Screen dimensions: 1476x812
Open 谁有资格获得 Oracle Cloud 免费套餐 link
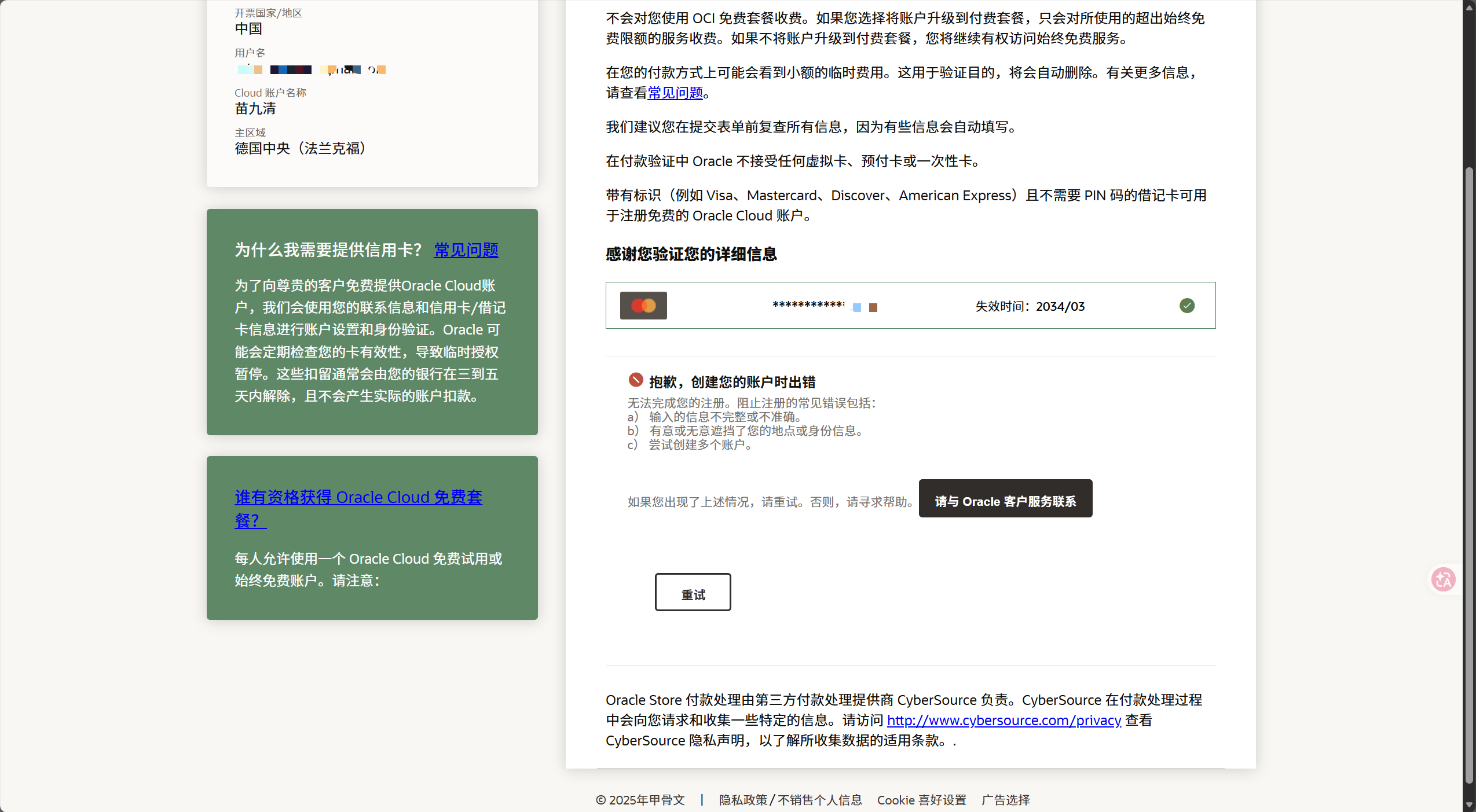(358, 509)
